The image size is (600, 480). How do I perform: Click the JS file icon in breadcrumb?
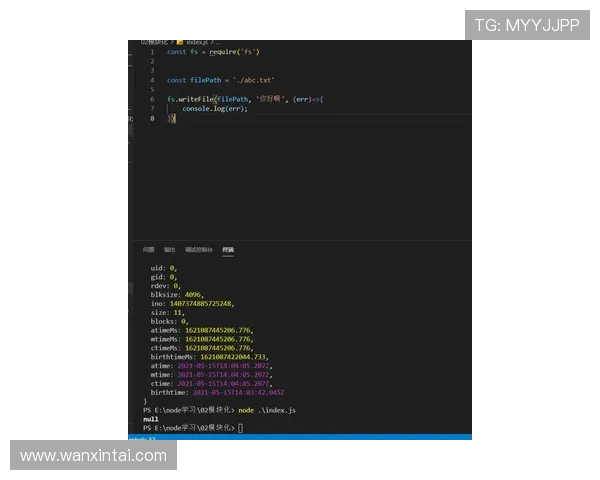click(180, 42)
